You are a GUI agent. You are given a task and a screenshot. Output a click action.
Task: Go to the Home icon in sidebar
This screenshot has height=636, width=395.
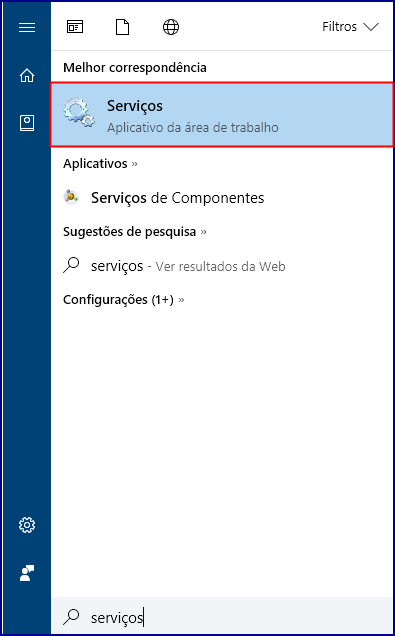(x=27, y=75)
